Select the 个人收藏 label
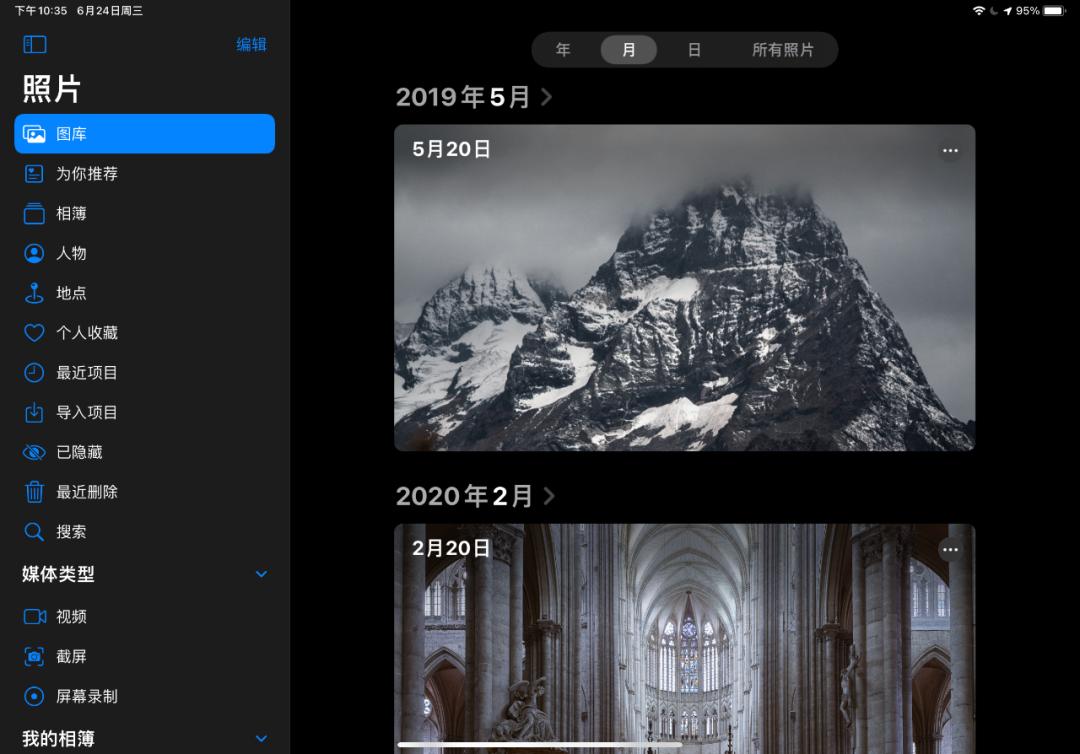This screenshot has width=1080, height=754. click(x=87, y=333)
